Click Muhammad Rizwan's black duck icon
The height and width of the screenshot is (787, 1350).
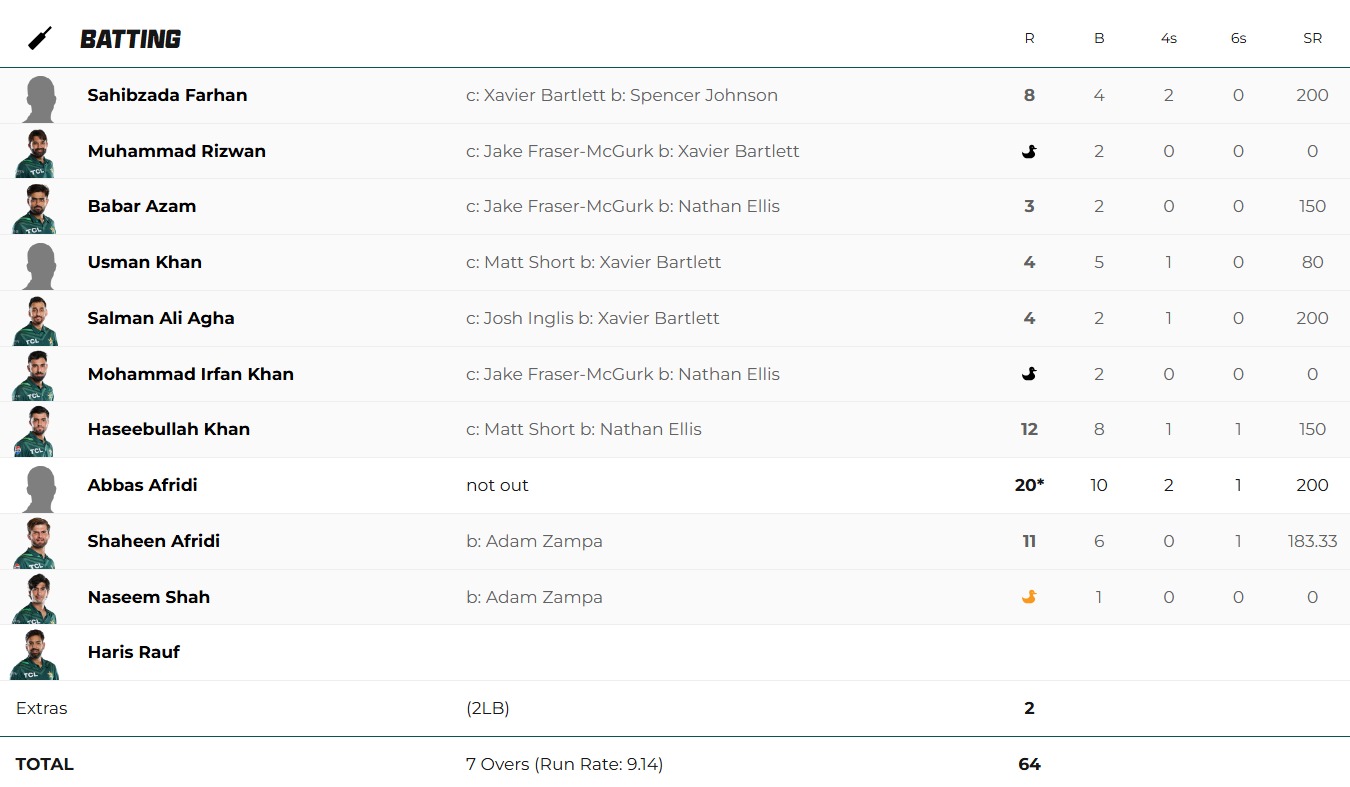click(1029, 151)
